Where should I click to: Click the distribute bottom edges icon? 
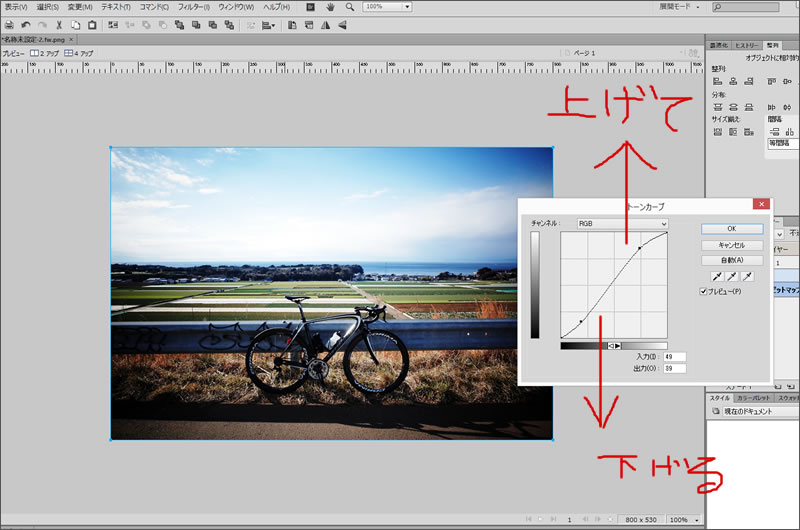click(x=748, y=107)
